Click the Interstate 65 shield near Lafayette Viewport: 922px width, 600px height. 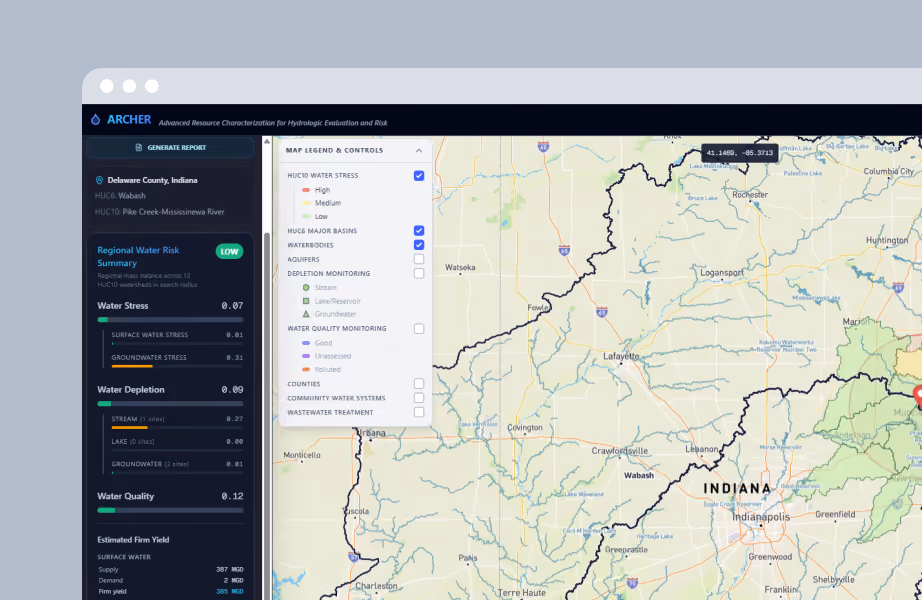(602, 312)
